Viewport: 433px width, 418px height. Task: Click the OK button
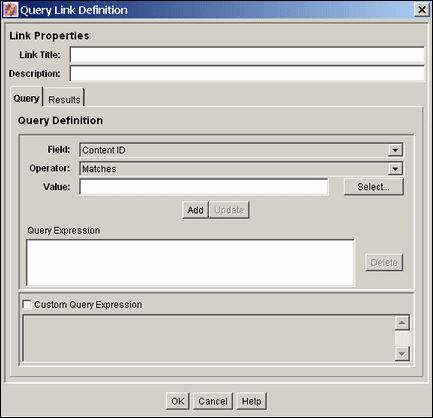(178, 401)
